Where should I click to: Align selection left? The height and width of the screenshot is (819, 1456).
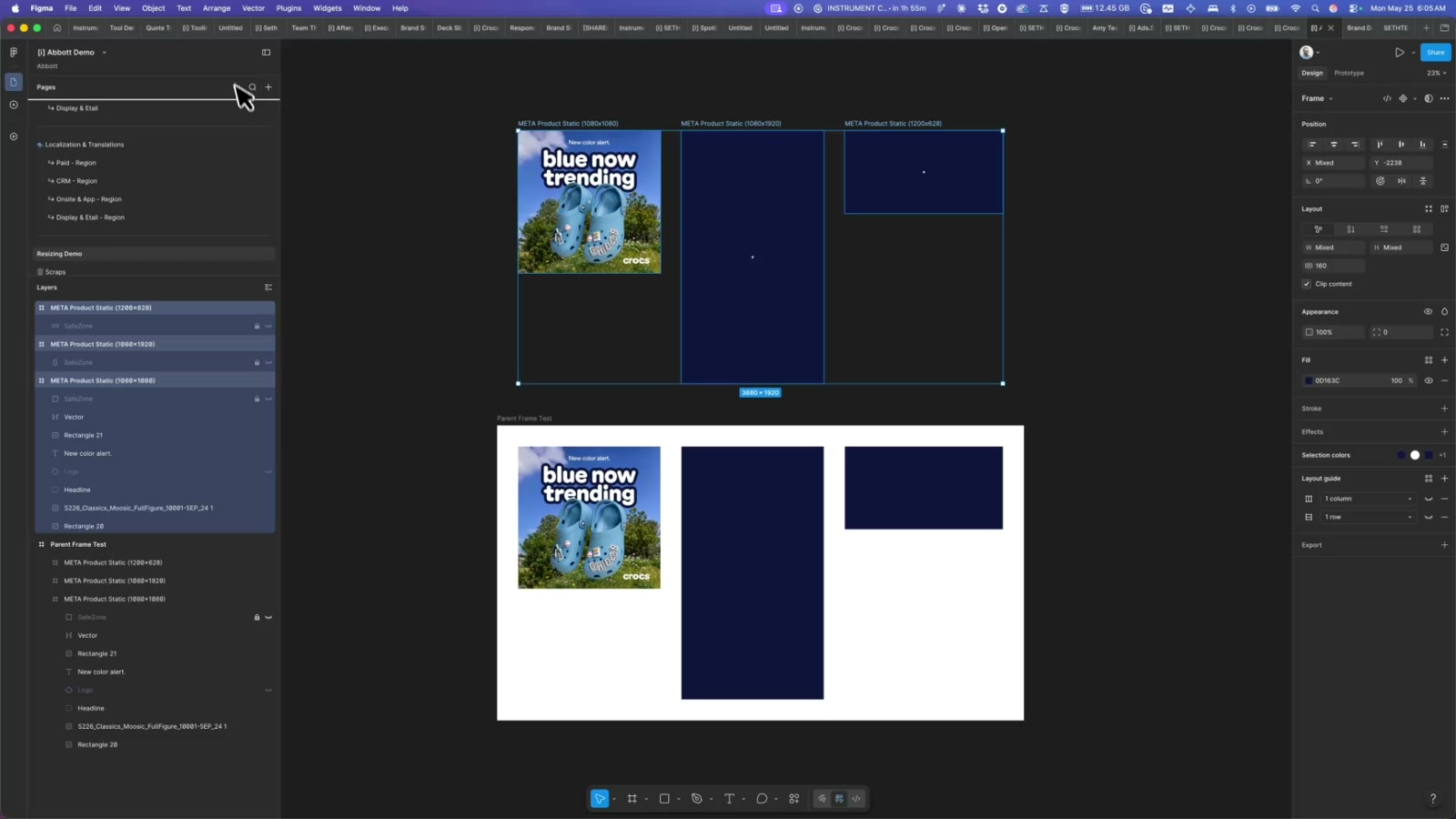coord(1312,145)
